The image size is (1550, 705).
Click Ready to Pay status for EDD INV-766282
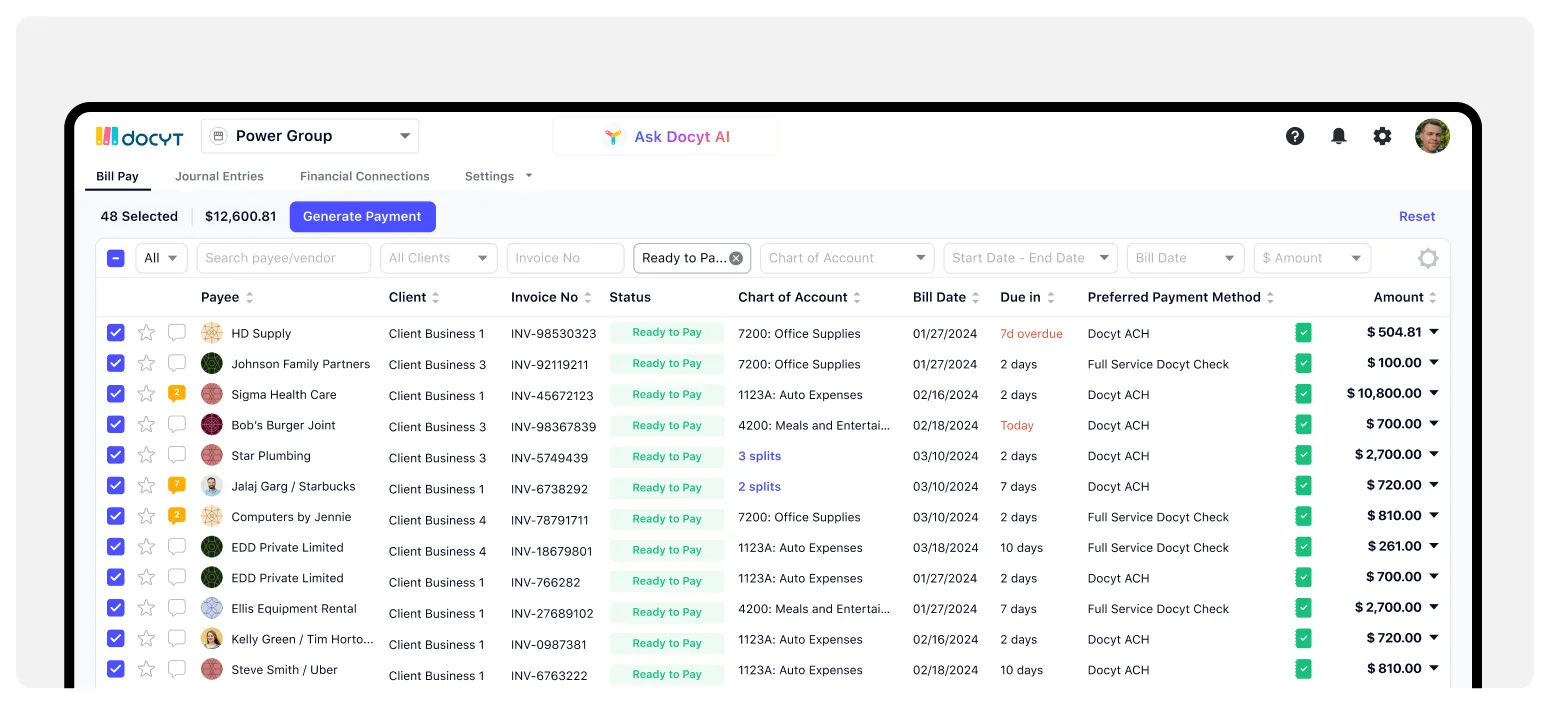pos(667,580)
